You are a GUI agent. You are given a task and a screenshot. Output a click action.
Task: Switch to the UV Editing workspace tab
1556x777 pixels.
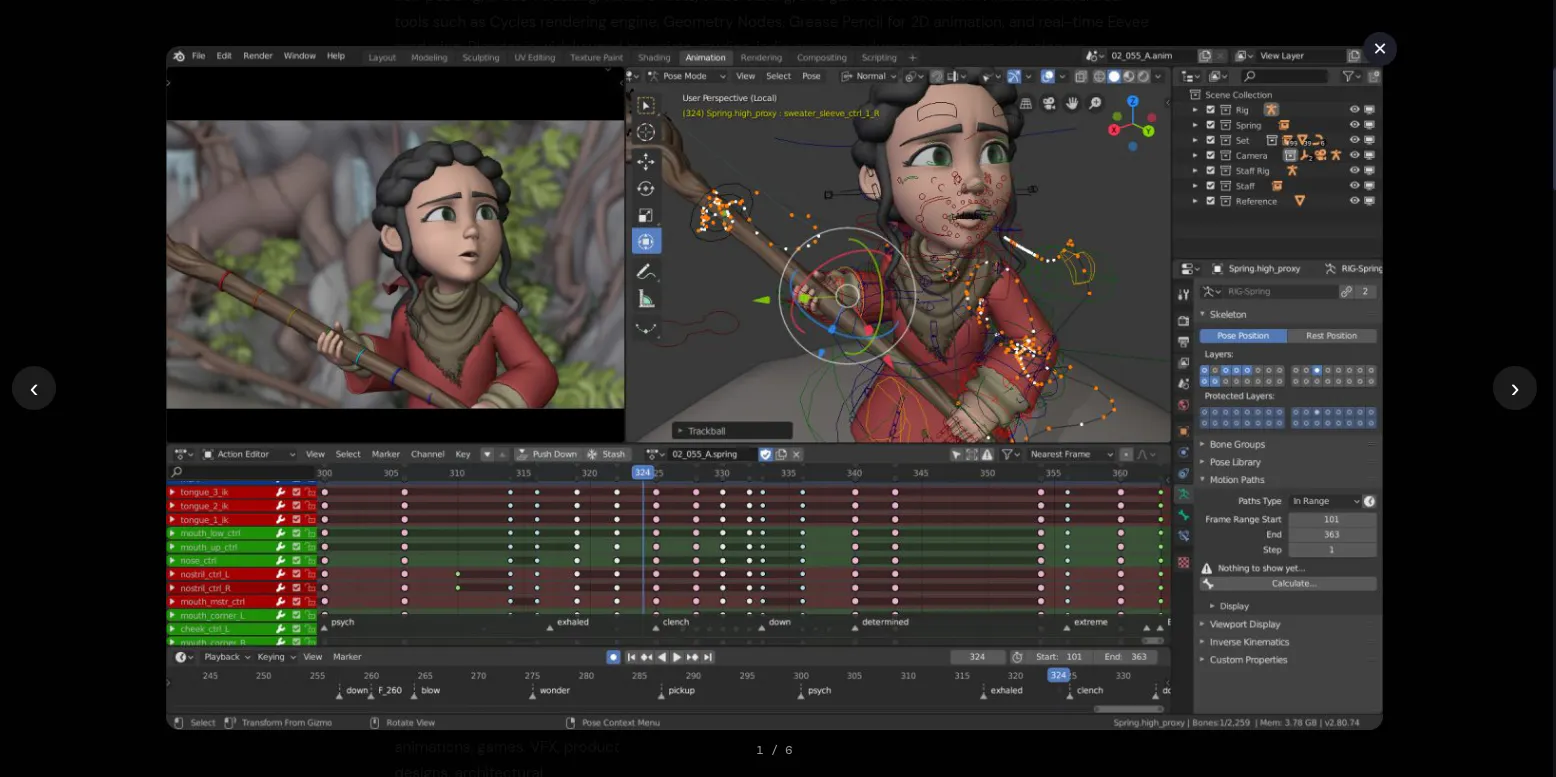[535, 58]
